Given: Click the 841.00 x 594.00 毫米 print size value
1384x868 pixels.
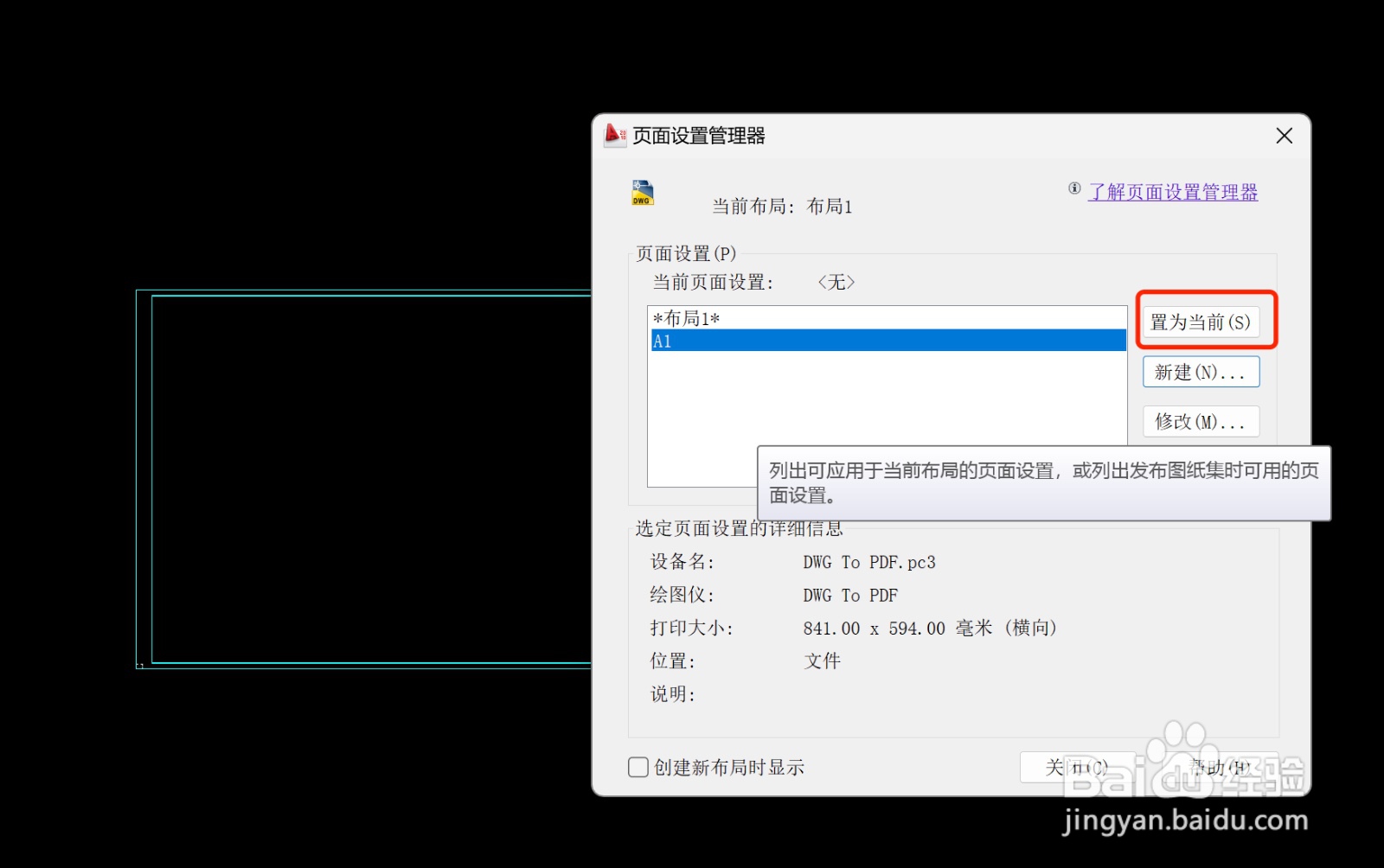Looking at the screenshot, I should [x=930, y=629].
